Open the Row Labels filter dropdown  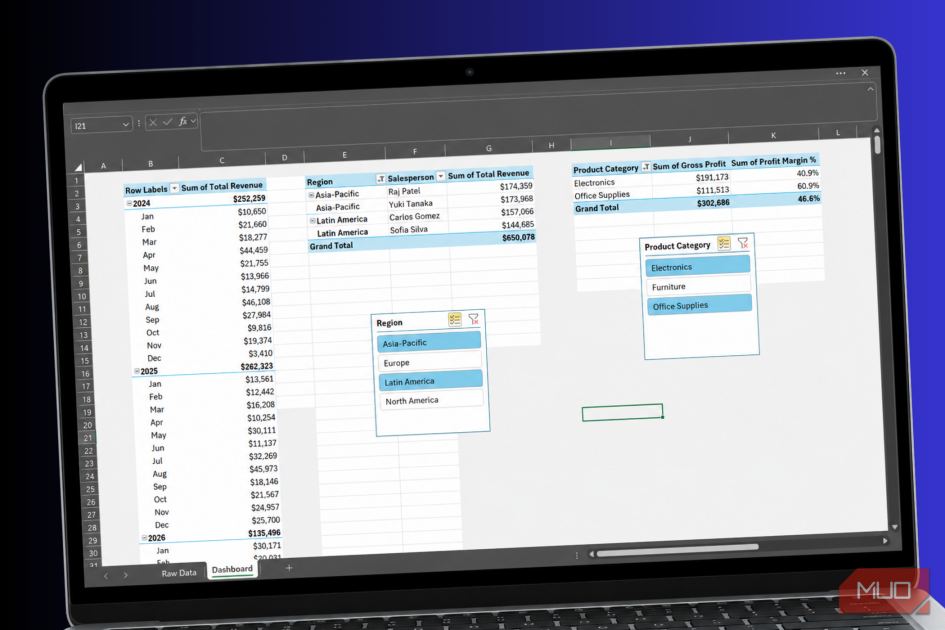coord(175,189)
